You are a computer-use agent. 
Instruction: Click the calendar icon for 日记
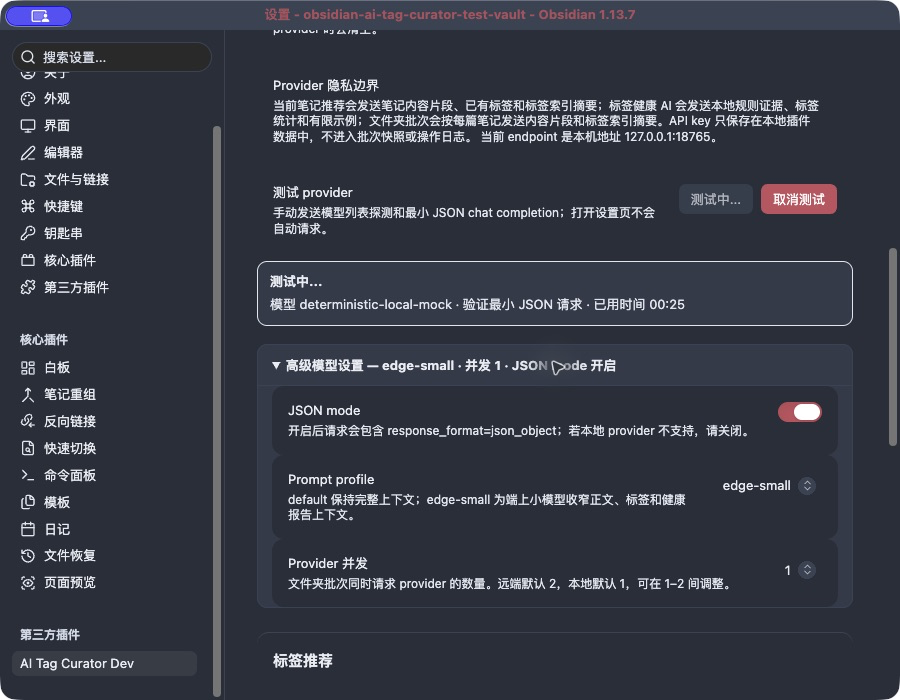(28, 529)
